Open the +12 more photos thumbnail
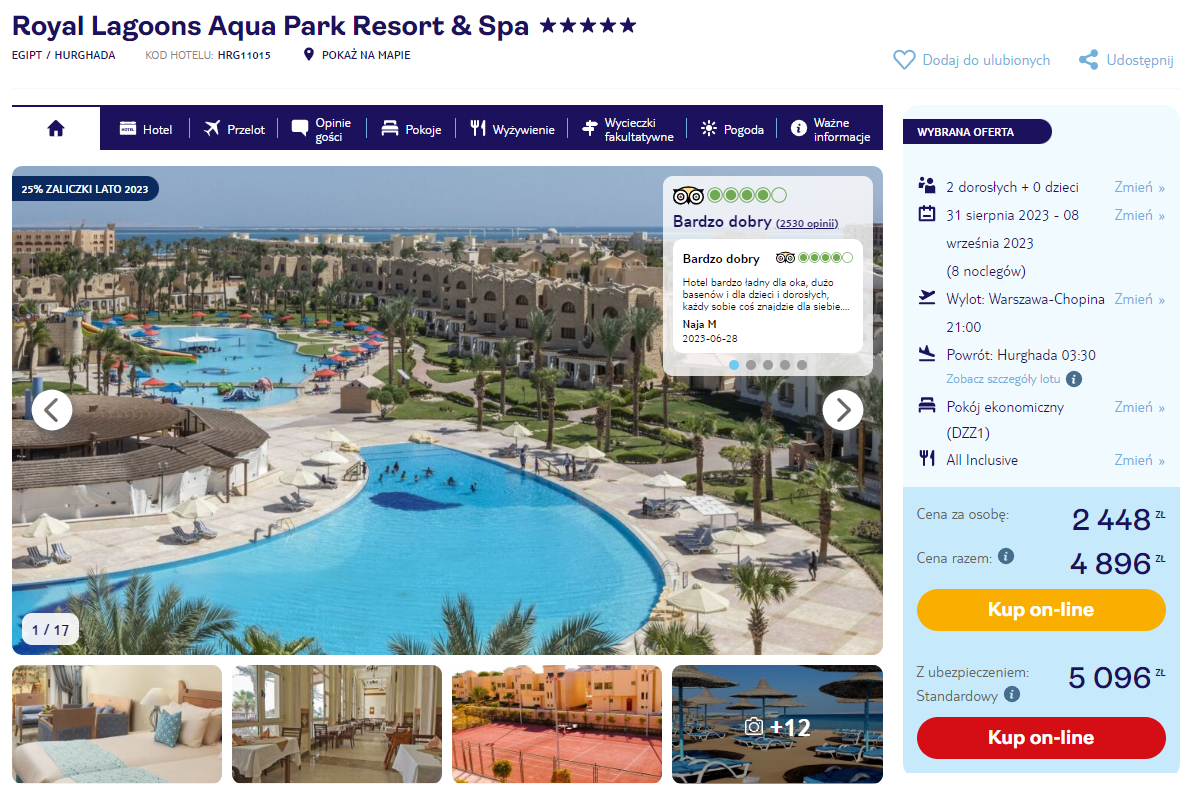This screenshot has height=788, width=1182. tap(777, 724)
